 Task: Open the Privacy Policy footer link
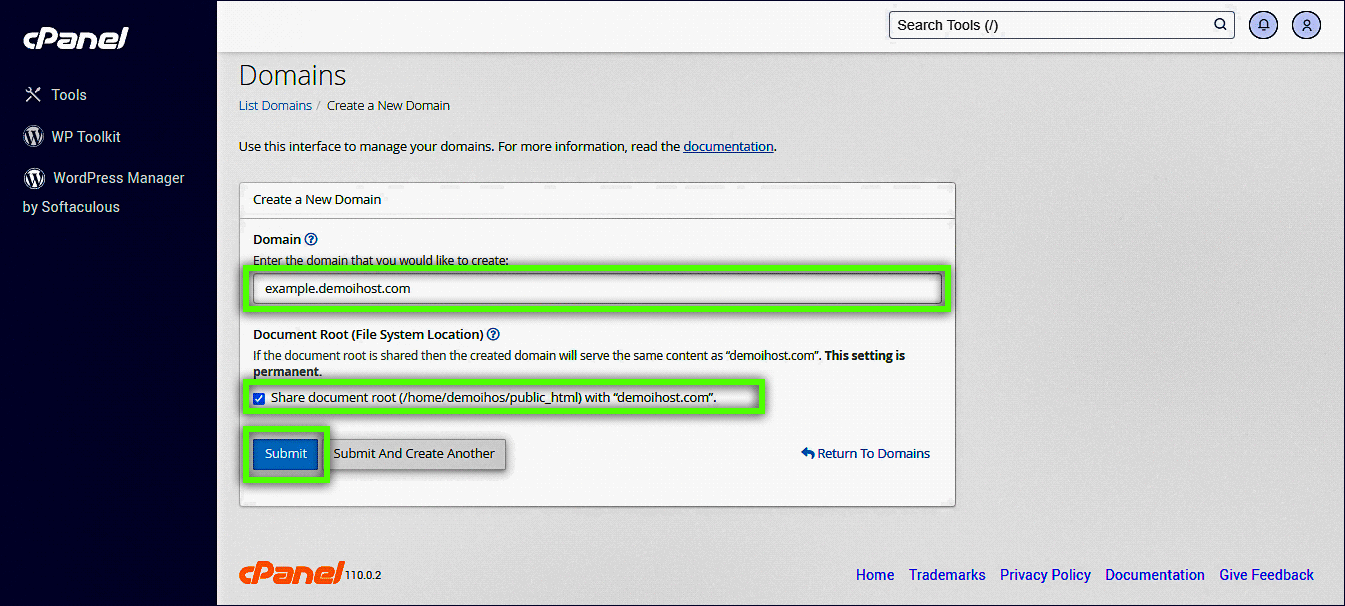point(1045,575)
